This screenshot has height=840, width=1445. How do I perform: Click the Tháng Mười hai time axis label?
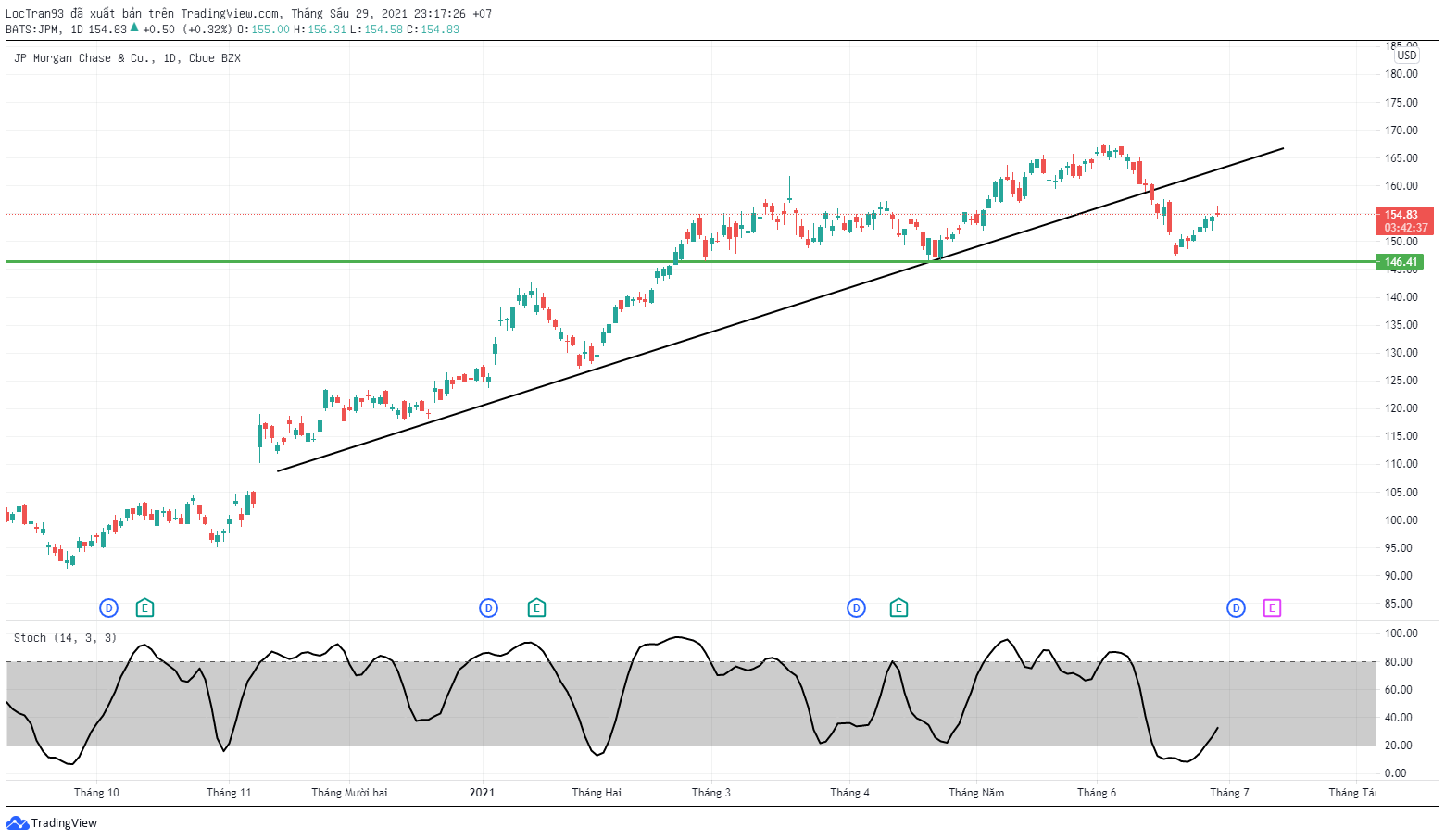(349, 793)
